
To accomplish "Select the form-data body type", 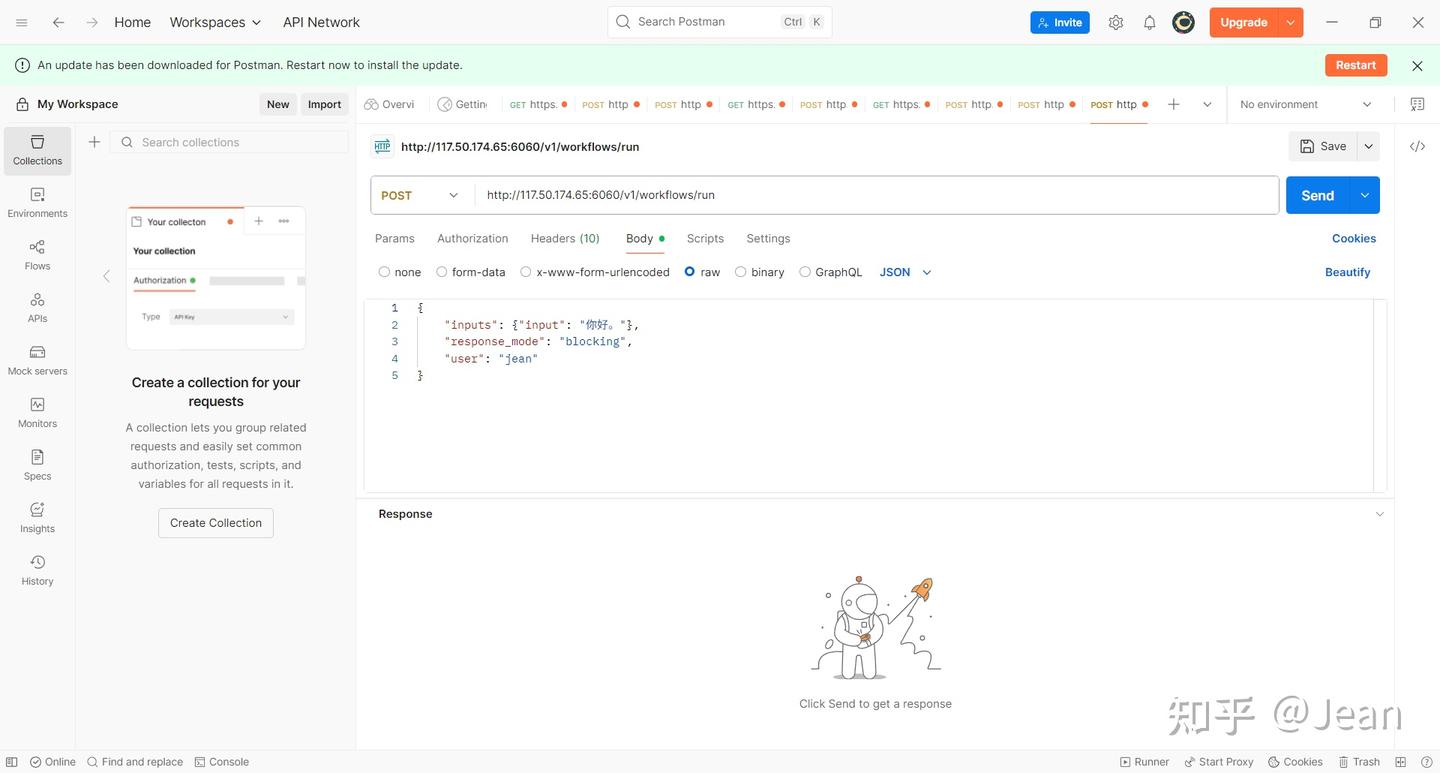I will pos(442,271).
